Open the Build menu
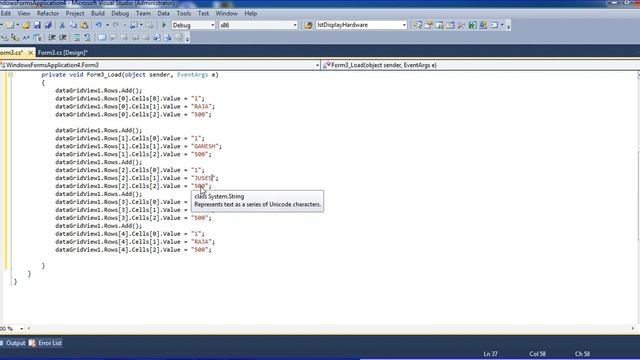Screen dimensions: 640x360 98,13
